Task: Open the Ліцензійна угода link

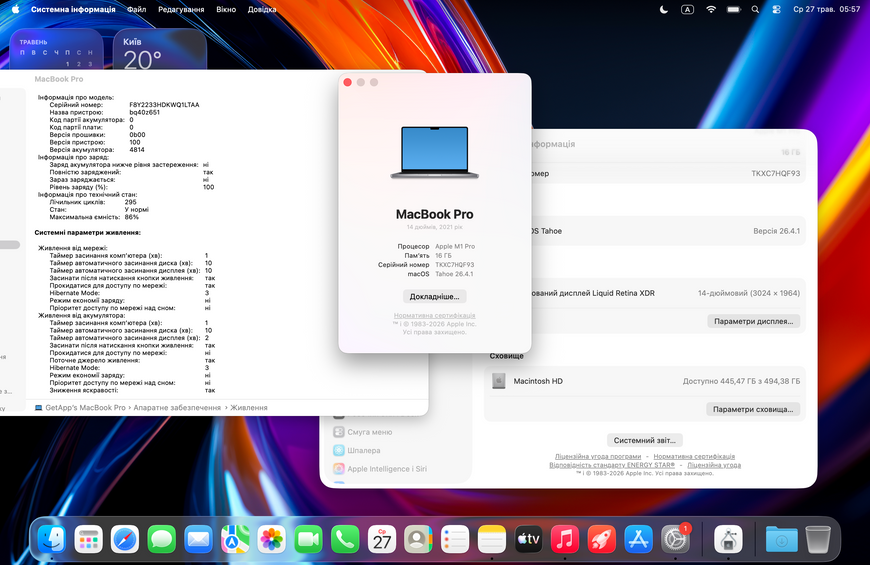Action: pos(714,465)
